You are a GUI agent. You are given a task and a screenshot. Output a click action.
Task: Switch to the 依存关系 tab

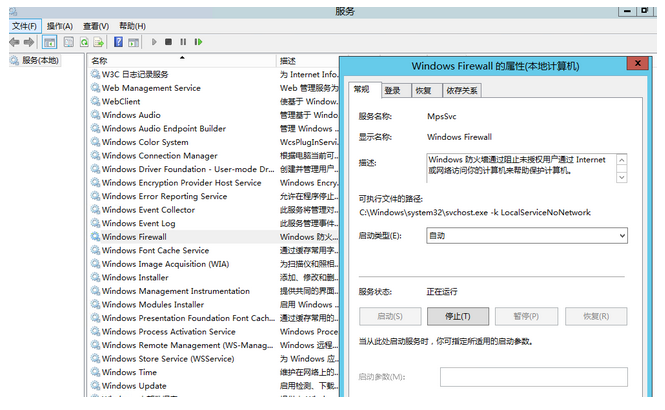462,90
